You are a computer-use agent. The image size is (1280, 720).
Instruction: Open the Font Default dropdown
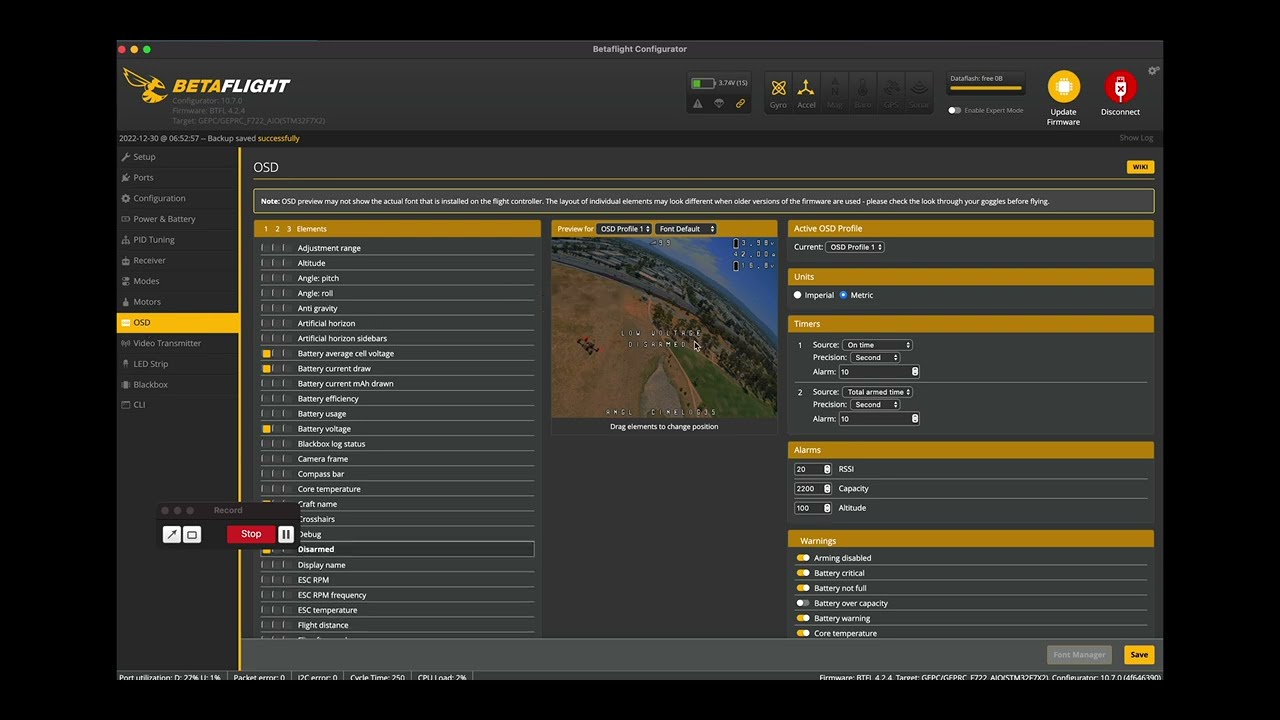686,229
